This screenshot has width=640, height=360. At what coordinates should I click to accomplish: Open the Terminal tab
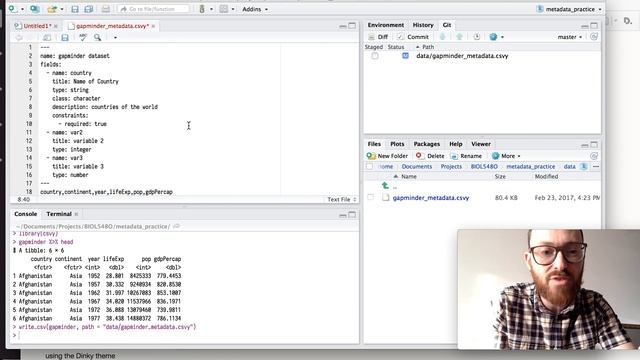coord(59,214)
